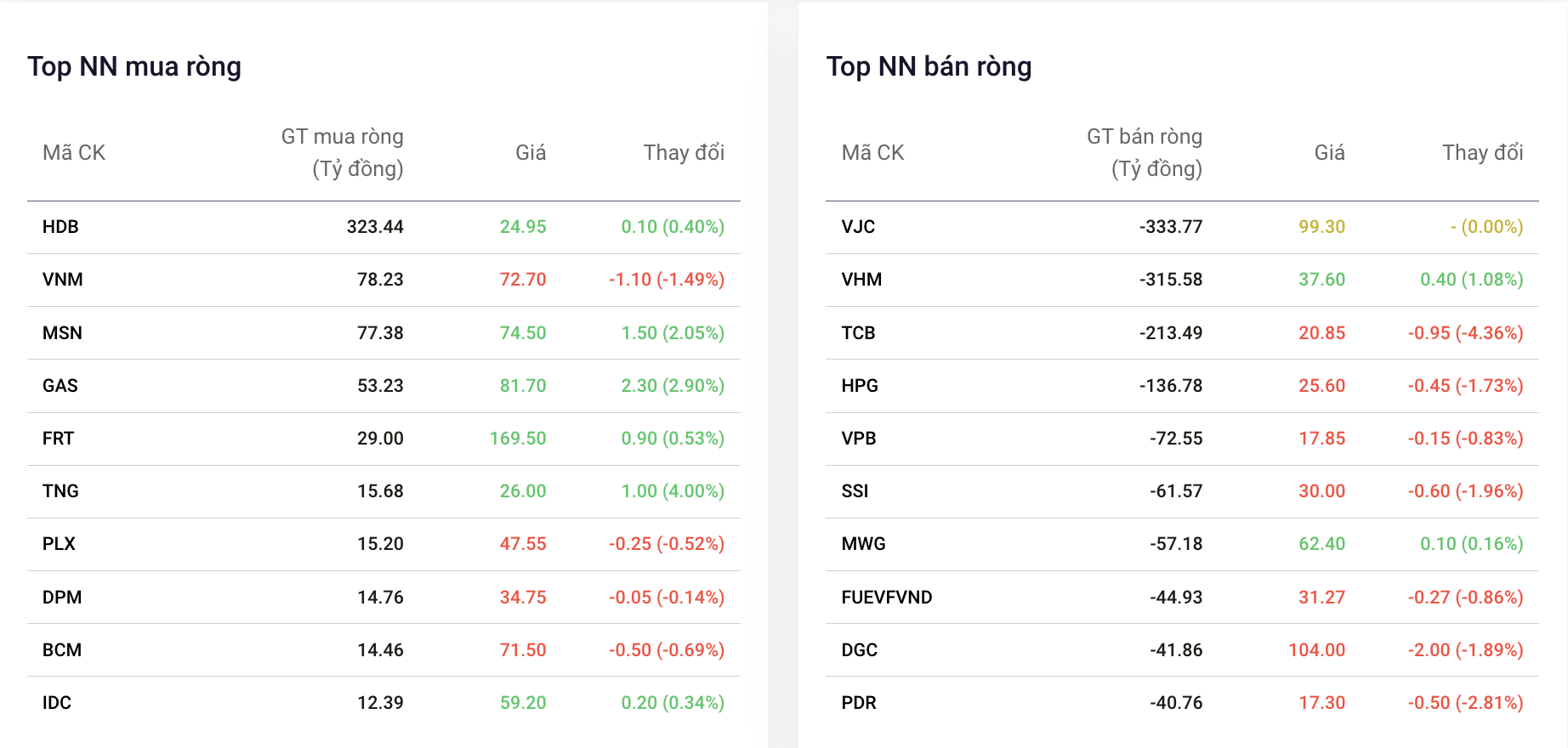Click change 1.00 (4.00%)

[673, 491]
